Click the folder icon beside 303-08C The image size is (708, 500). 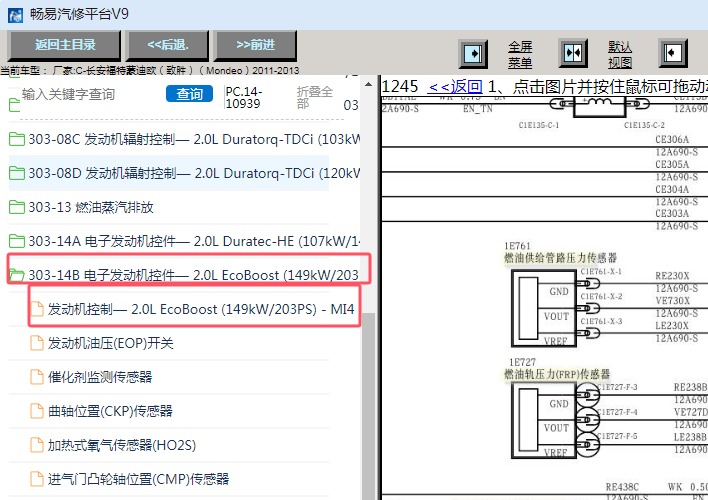coord(17,139)
